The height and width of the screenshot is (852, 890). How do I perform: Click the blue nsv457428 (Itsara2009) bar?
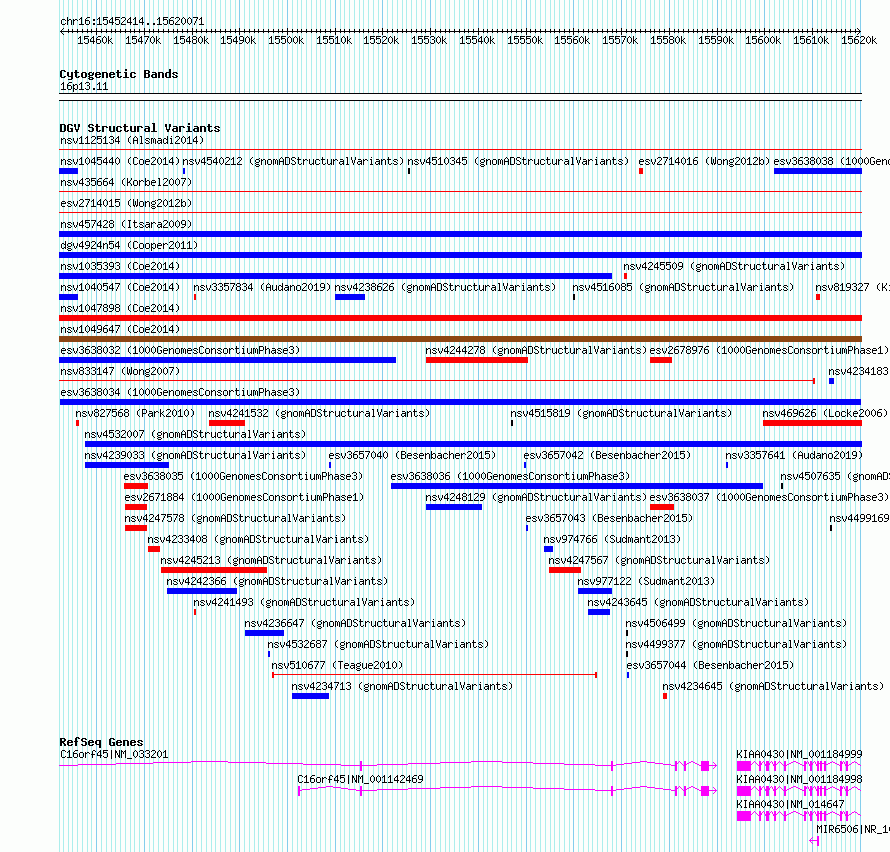click(x=460, y=234)
